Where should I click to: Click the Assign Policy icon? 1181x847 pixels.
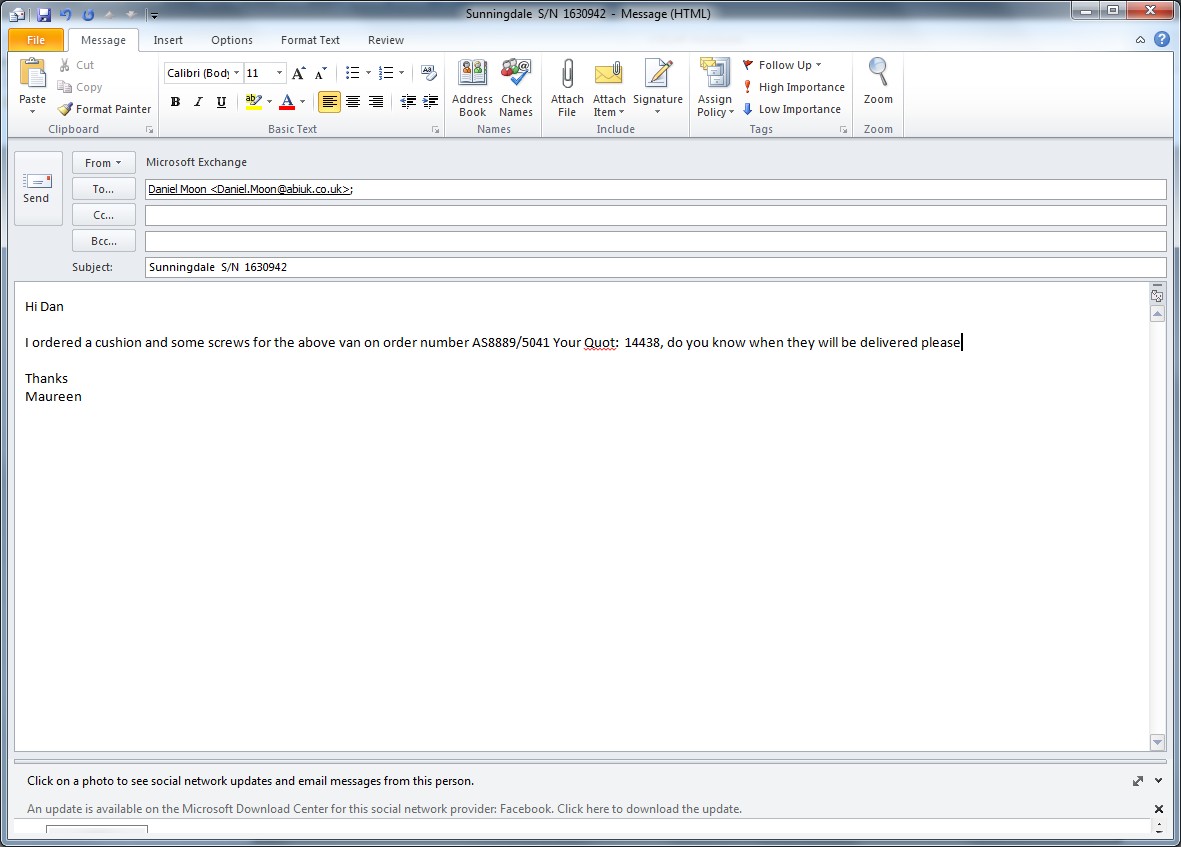coord(715,74)
